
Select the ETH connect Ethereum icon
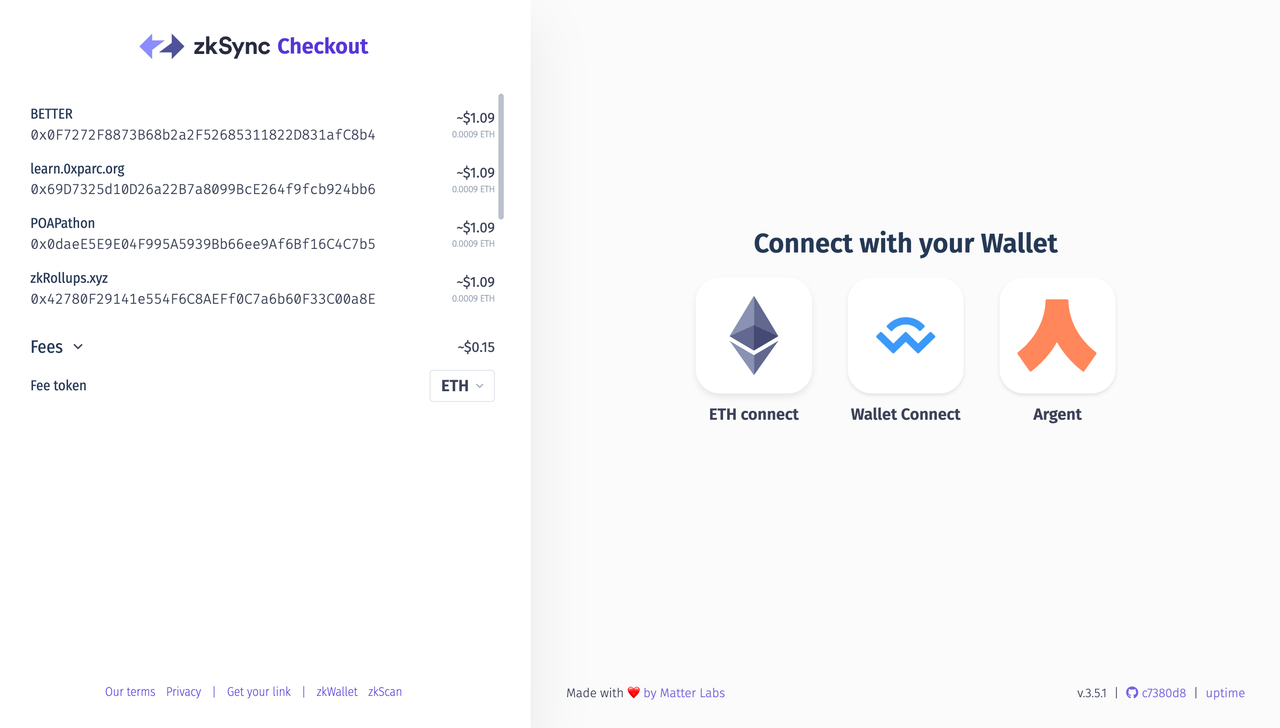754,335
